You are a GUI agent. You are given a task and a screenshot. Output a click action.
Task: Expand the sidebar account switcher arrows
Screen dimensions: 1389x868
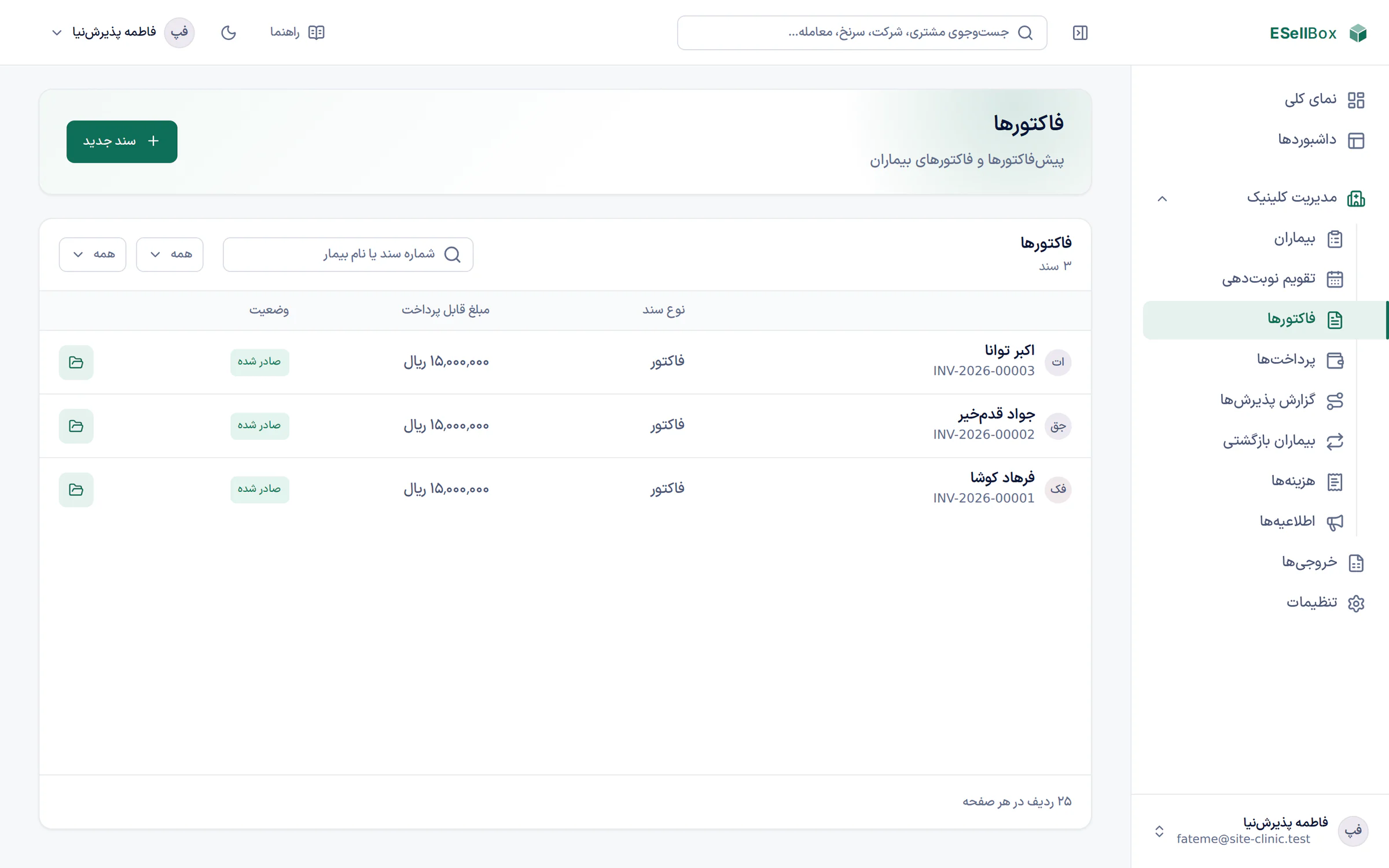(x=1159, y=832)
